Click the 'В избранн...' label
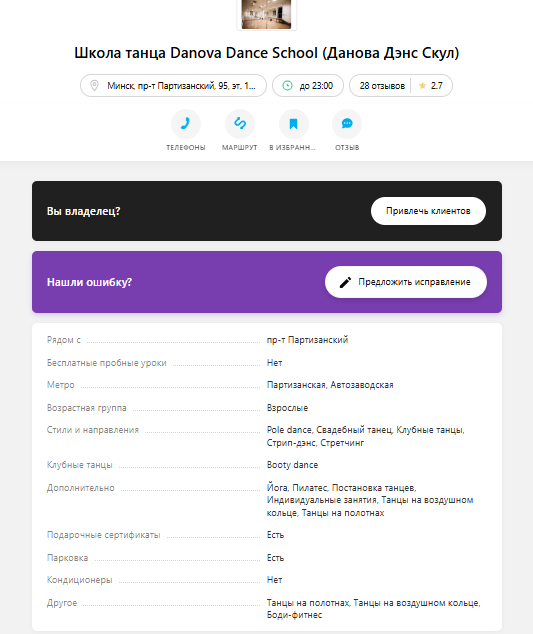This screenshot has width=533, height=634. (292, 148)
